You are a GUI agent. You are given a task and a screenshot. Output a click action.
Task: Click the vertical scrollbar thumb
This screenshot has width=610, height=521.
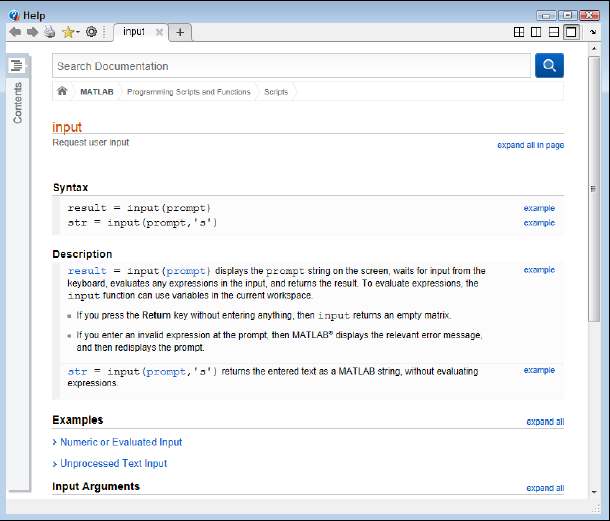594,189
